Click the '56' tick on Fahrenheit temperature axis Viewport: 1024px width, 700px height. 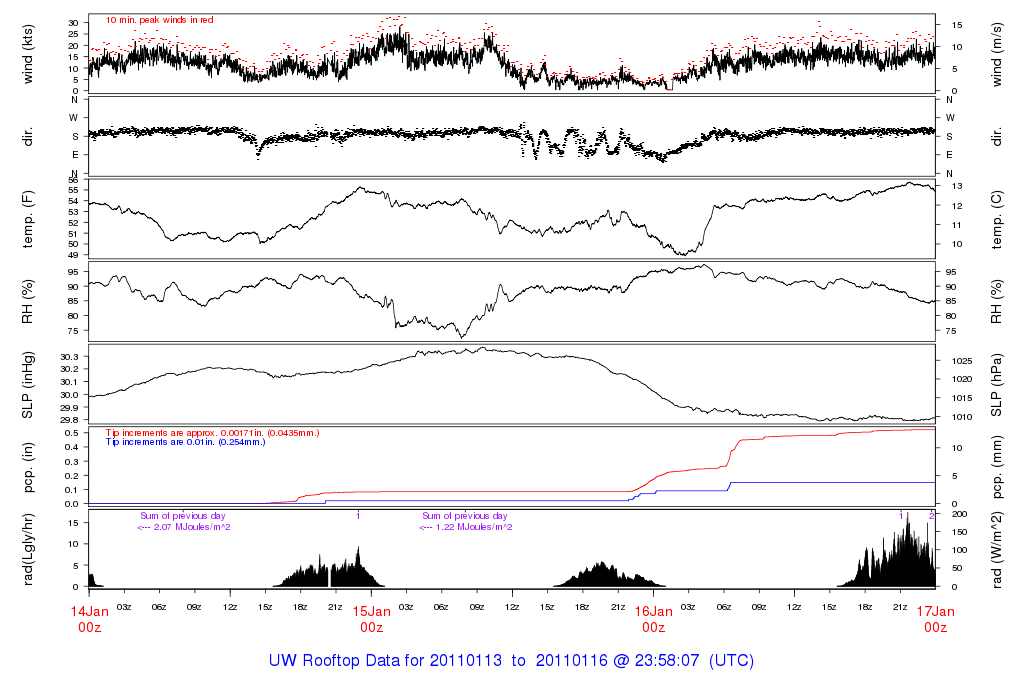73,180
